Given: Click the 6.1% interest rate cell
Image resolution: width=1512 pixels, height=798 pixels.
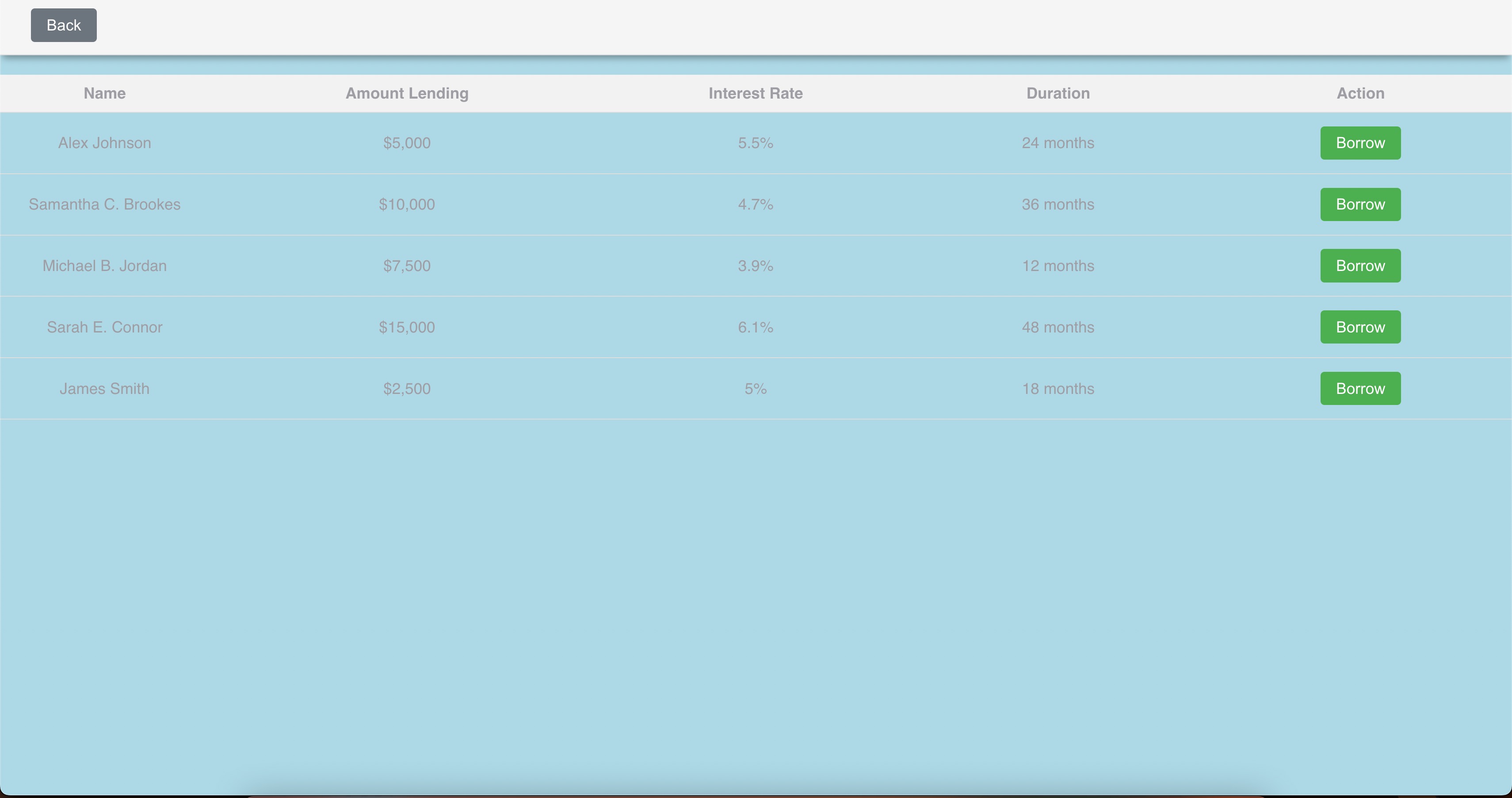Looking at the screenshot, I should [x=756, y=327].
